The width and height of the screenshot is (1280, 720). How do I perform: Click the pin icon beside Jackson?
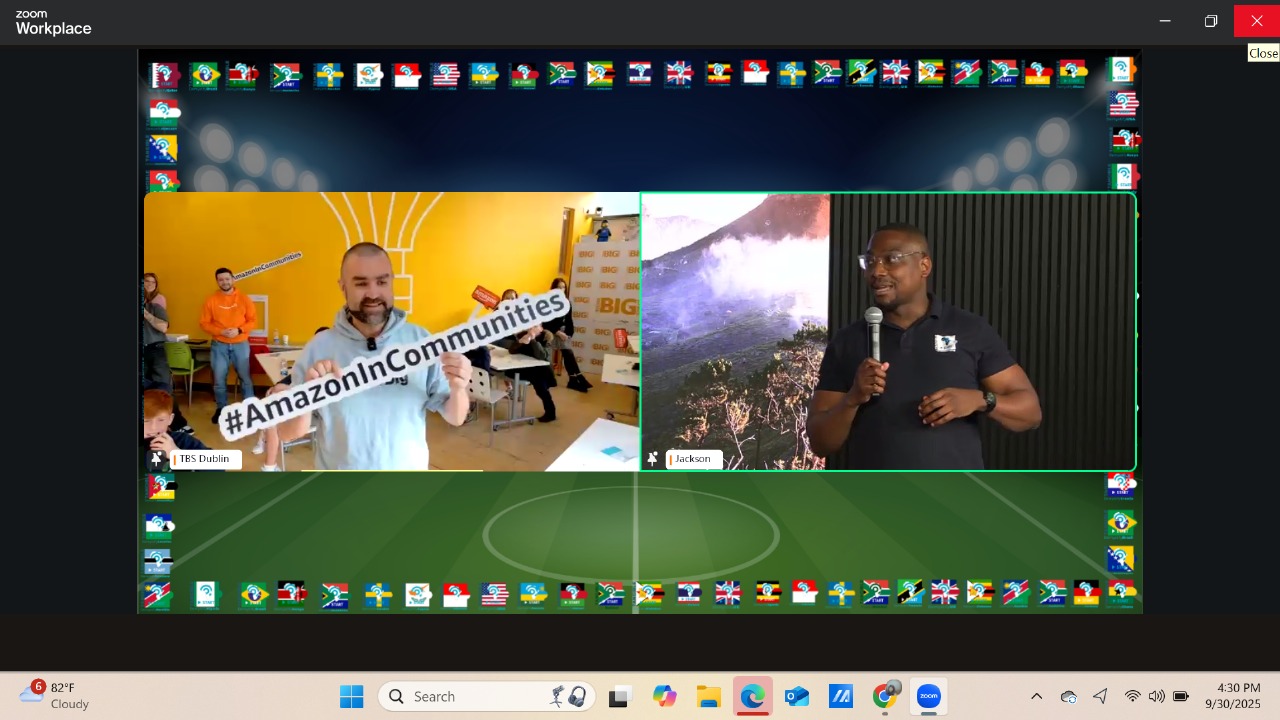652,459
